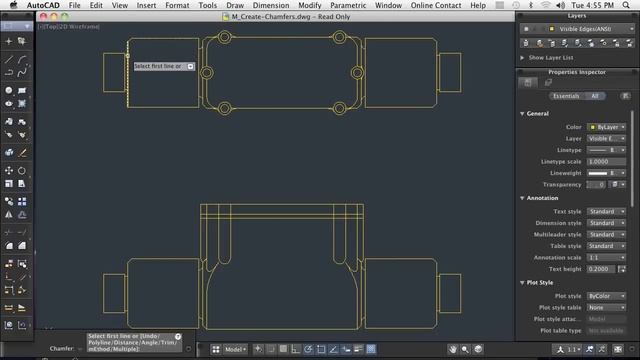Open macOS Spotlight search
The width and height of the screenshot is (640, 360).
coord(626,5)
